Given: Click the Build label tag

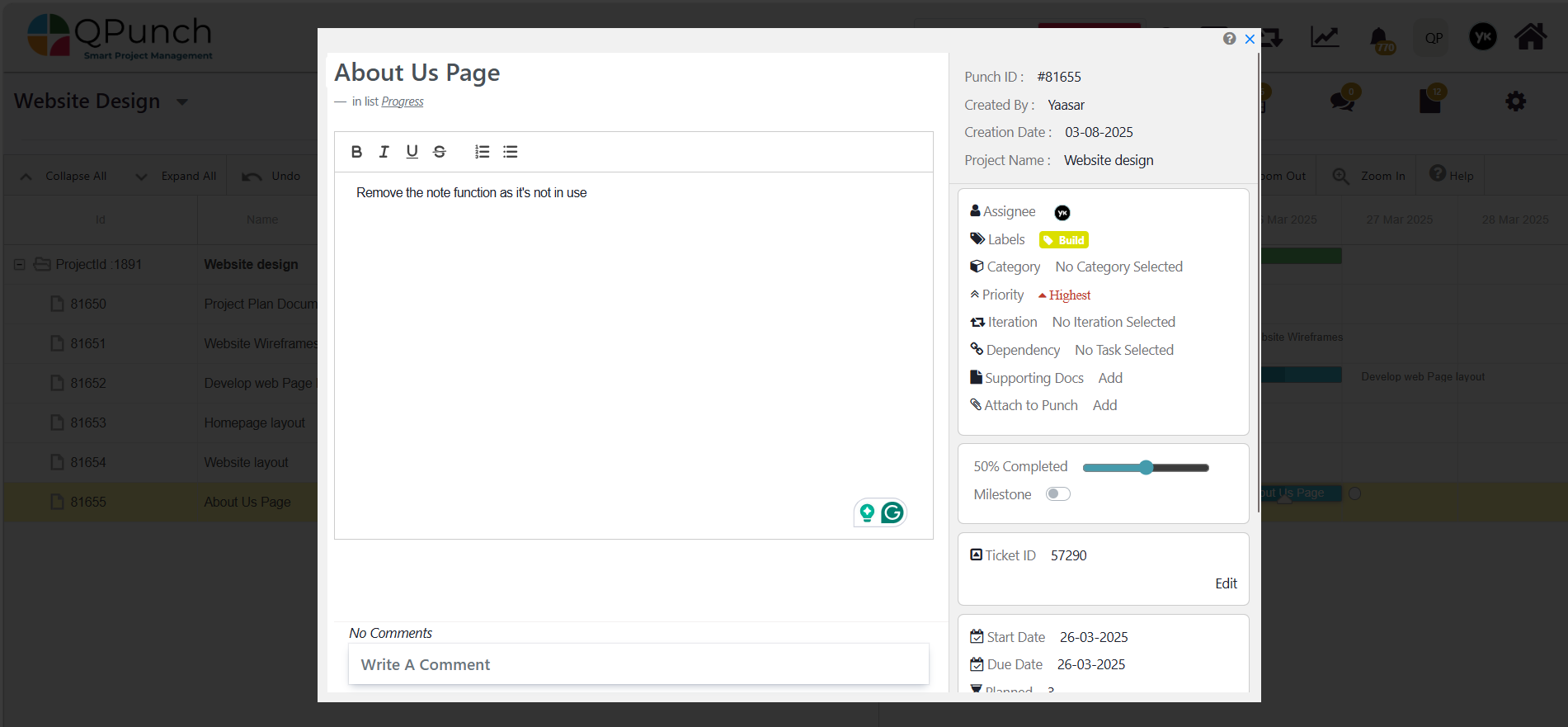Looking at the screenshot, I should [x=1064, y=240].
